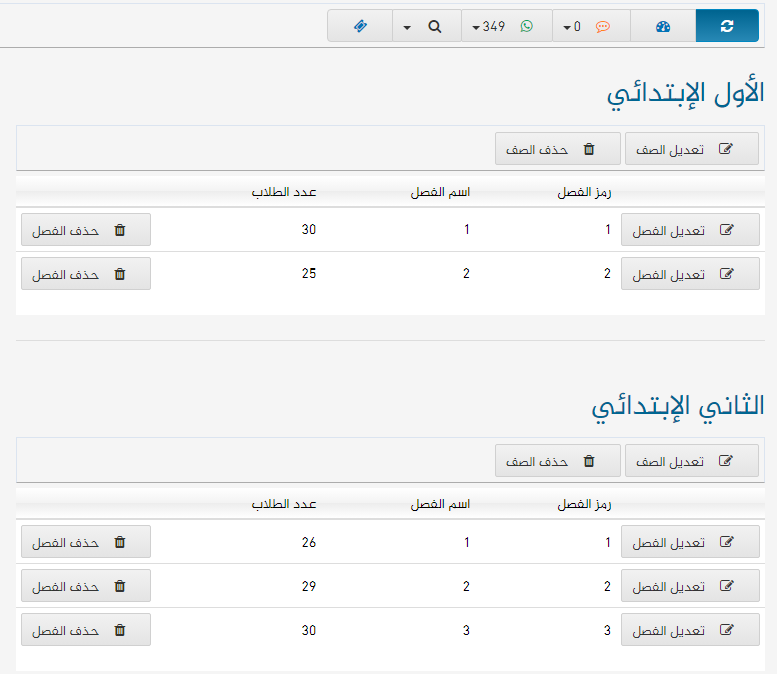Edit class 1 of الأول الإبتدائي
Image resolution: width=777 pixels, height=674 pixels.
tap(690, 230)
